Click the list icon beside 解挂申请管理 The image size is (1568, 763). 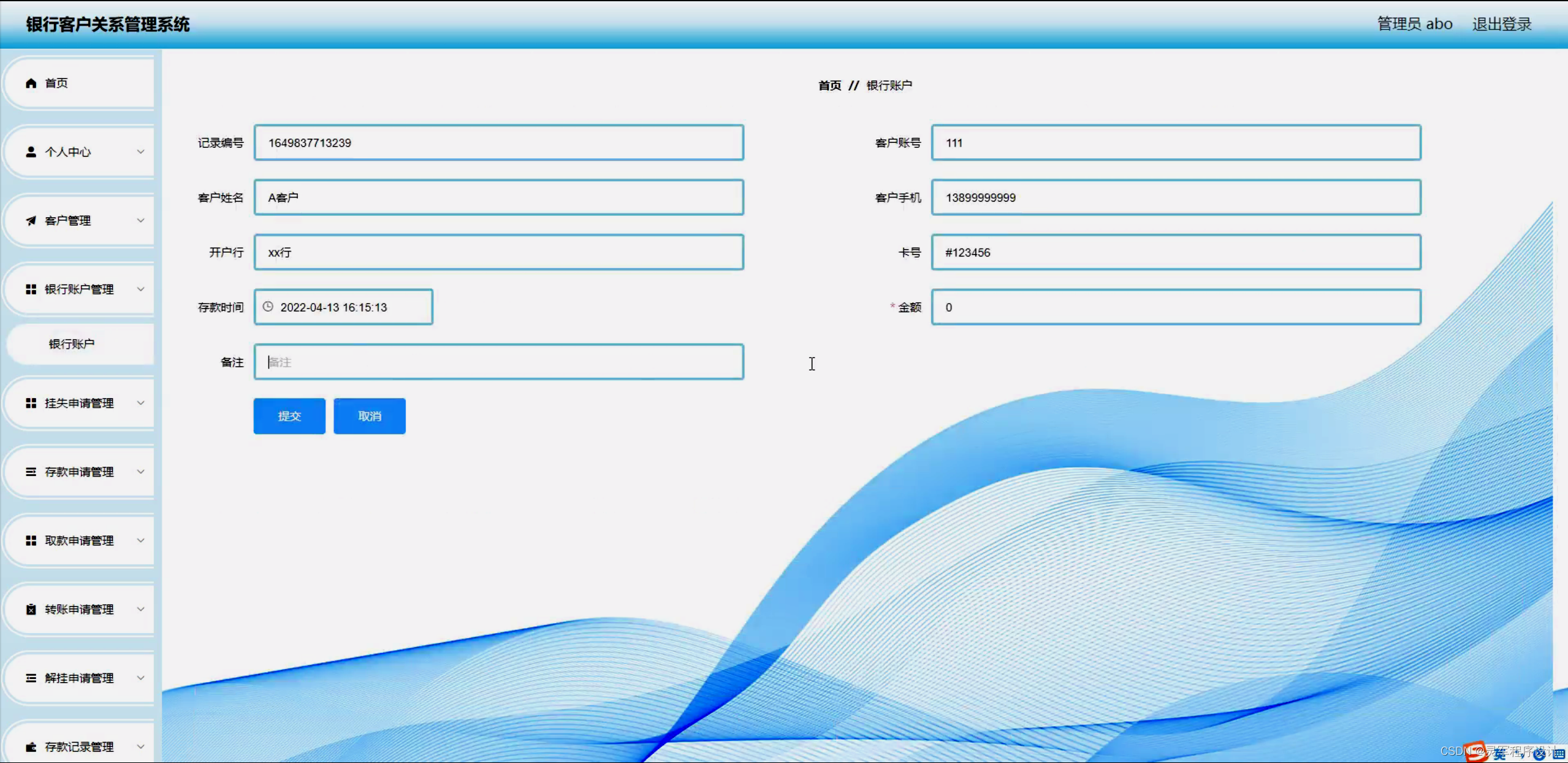[x=31, y=678]
